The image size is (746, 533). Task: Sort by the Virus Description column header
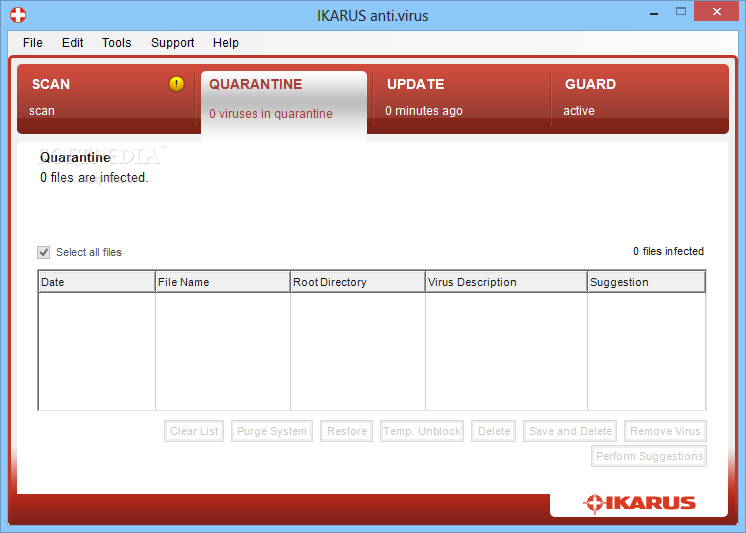point(506,282)
